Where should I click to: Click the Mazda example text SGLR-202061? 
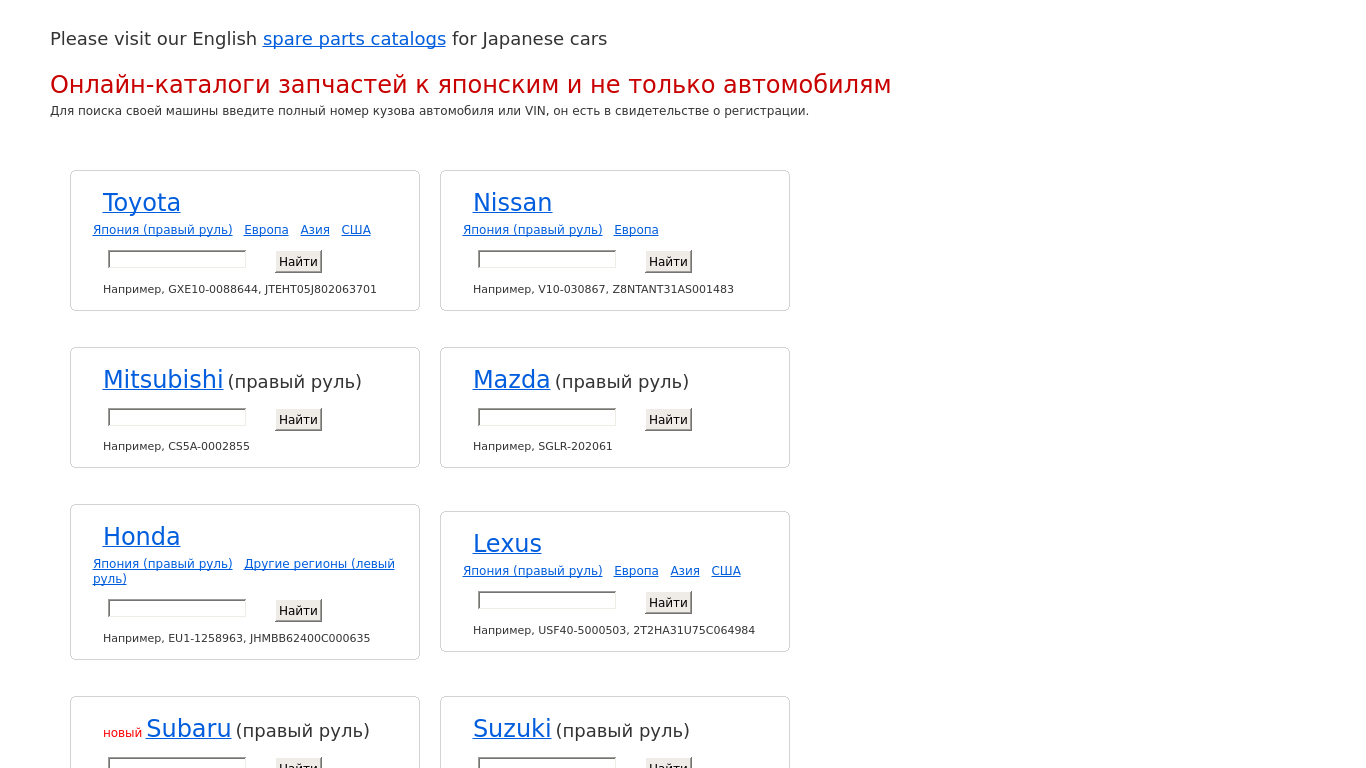[575, 447]
